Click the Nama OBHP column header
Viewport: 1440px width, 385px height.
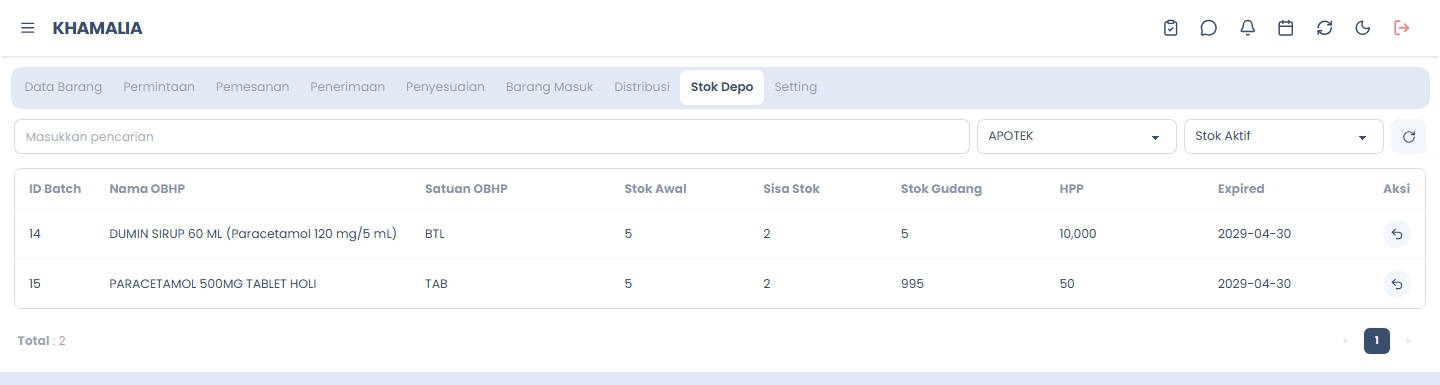pos(147,189)
